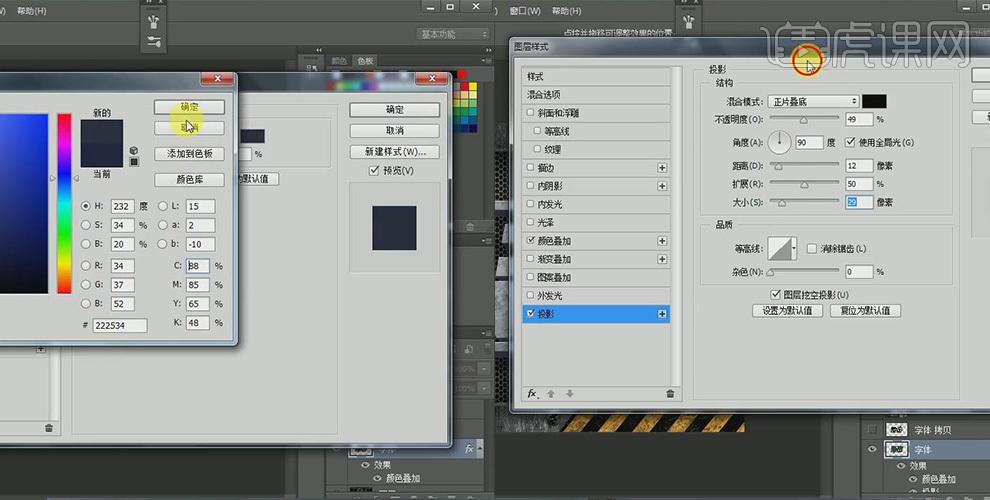
Task: Click the 字体 layer thumbnail in right layers panel
Action: [x=897, y=449]
